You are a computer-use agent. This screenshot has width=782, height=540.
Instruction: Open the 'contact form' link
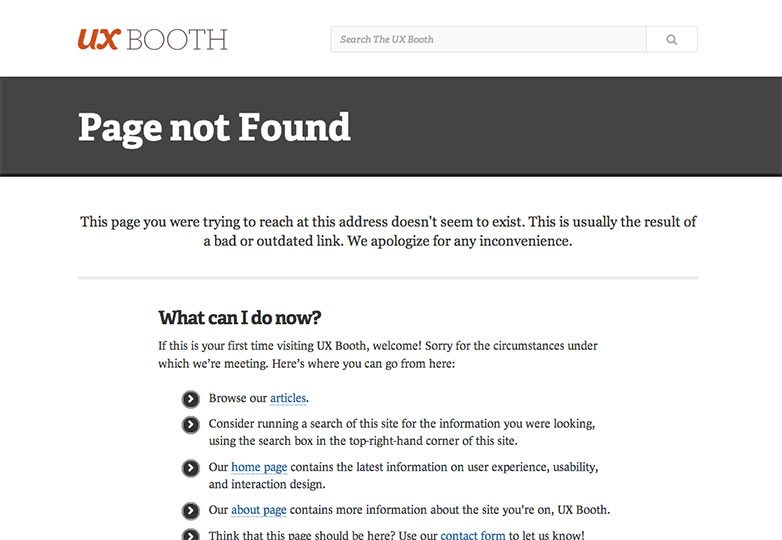pyautogui.click(x=473, y=535)
